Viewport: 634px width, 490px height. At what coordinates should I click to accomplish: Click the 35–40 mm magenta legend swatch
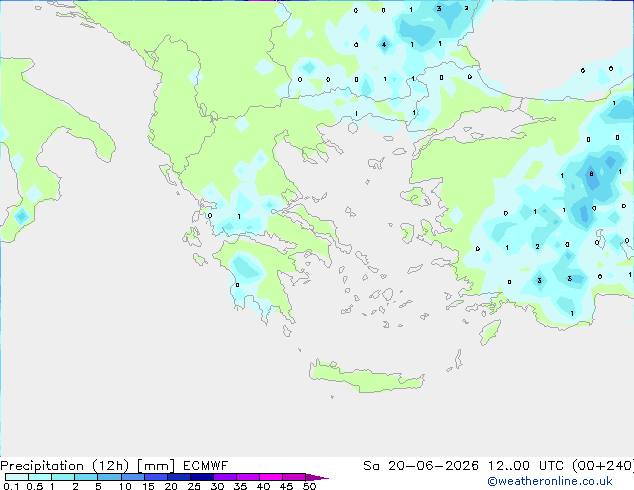pyautogui.click(x=248, y=477)
